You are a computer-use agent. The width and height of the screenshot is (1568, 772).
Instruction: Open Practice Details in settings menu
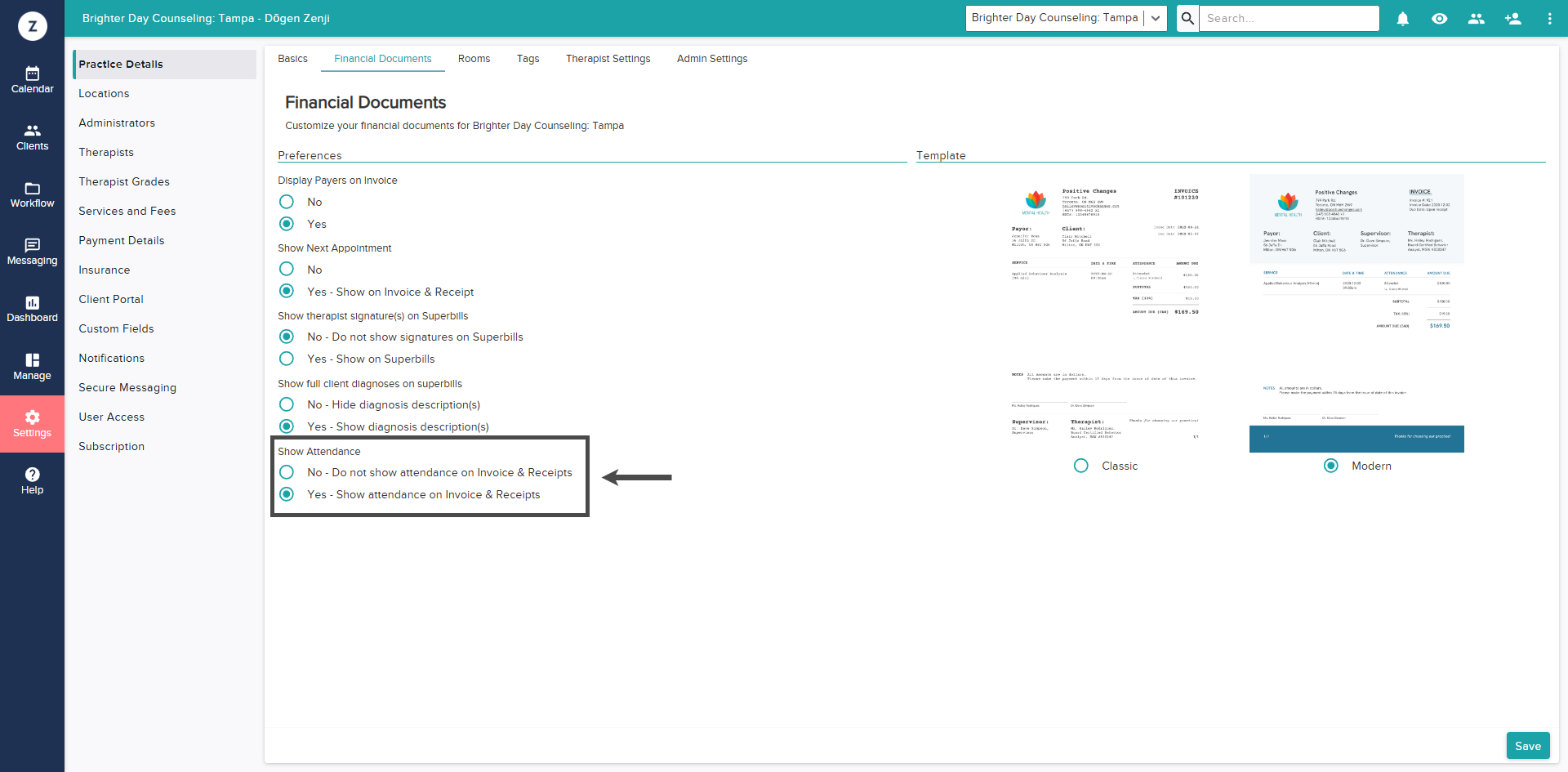(164, 65)
